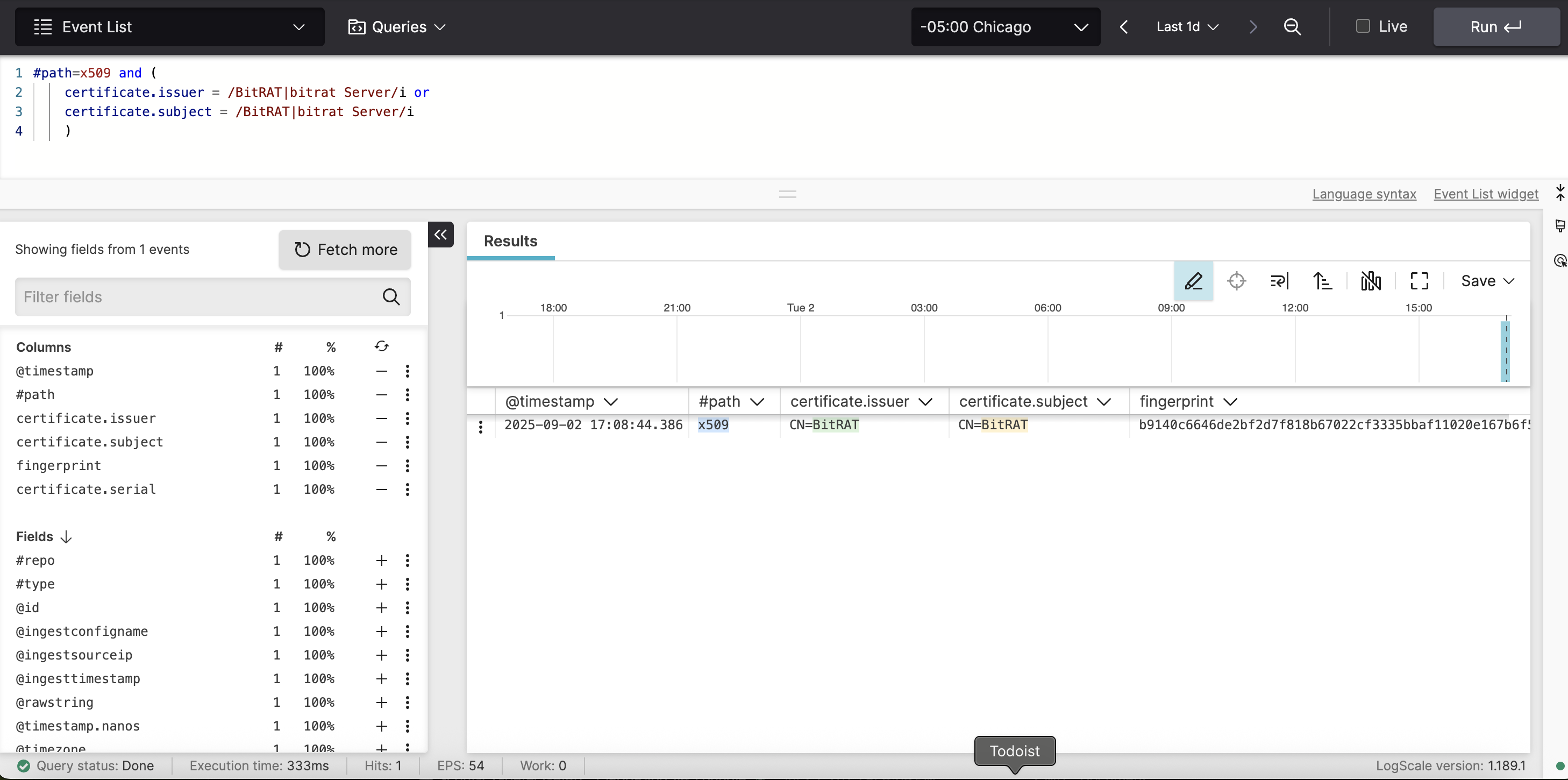
Task: Click the Todoist tooltip button
Action: point(1015,751)
